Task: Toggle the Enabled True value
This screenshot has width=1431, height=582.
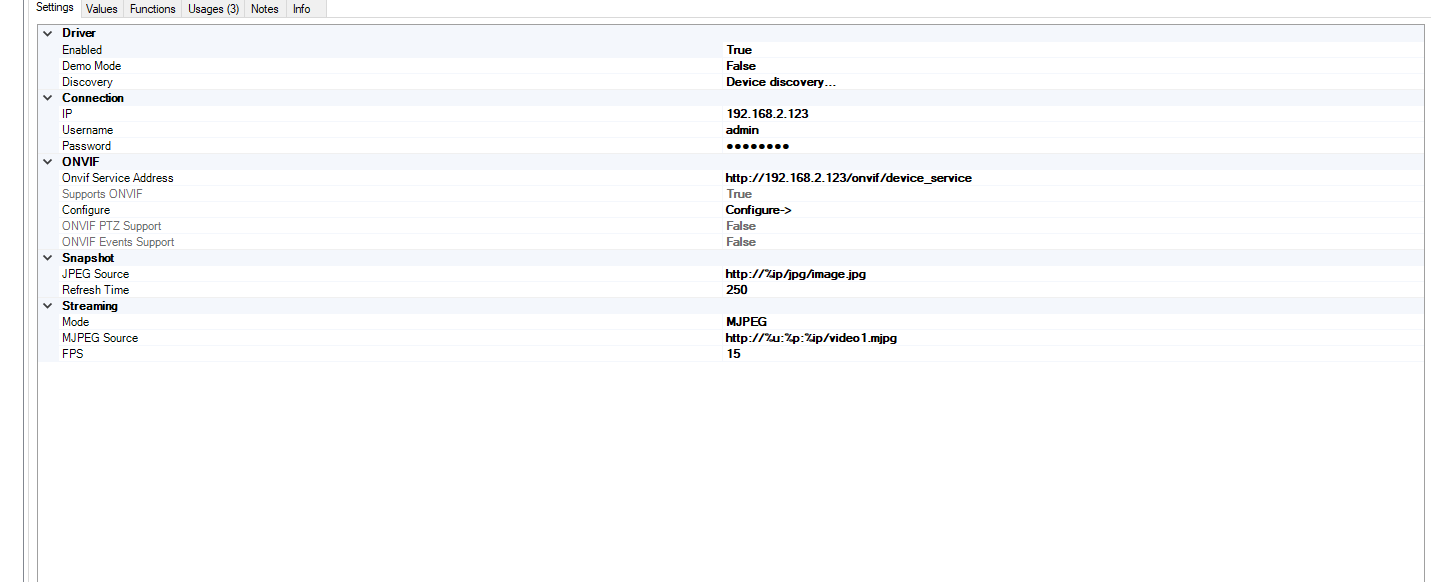Action: point(739,50)
